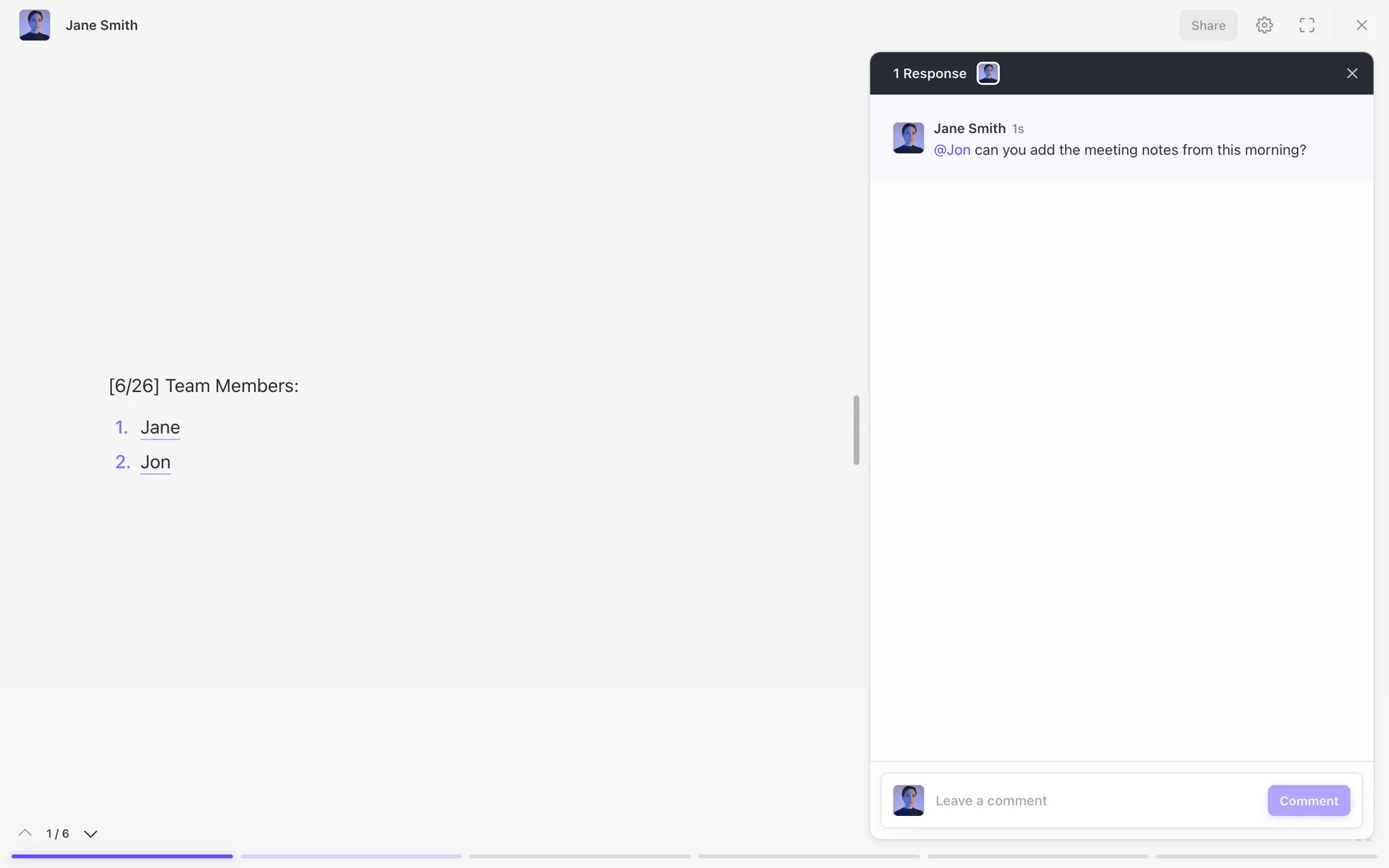
Task: Click the Share button
Action: 1208,25
